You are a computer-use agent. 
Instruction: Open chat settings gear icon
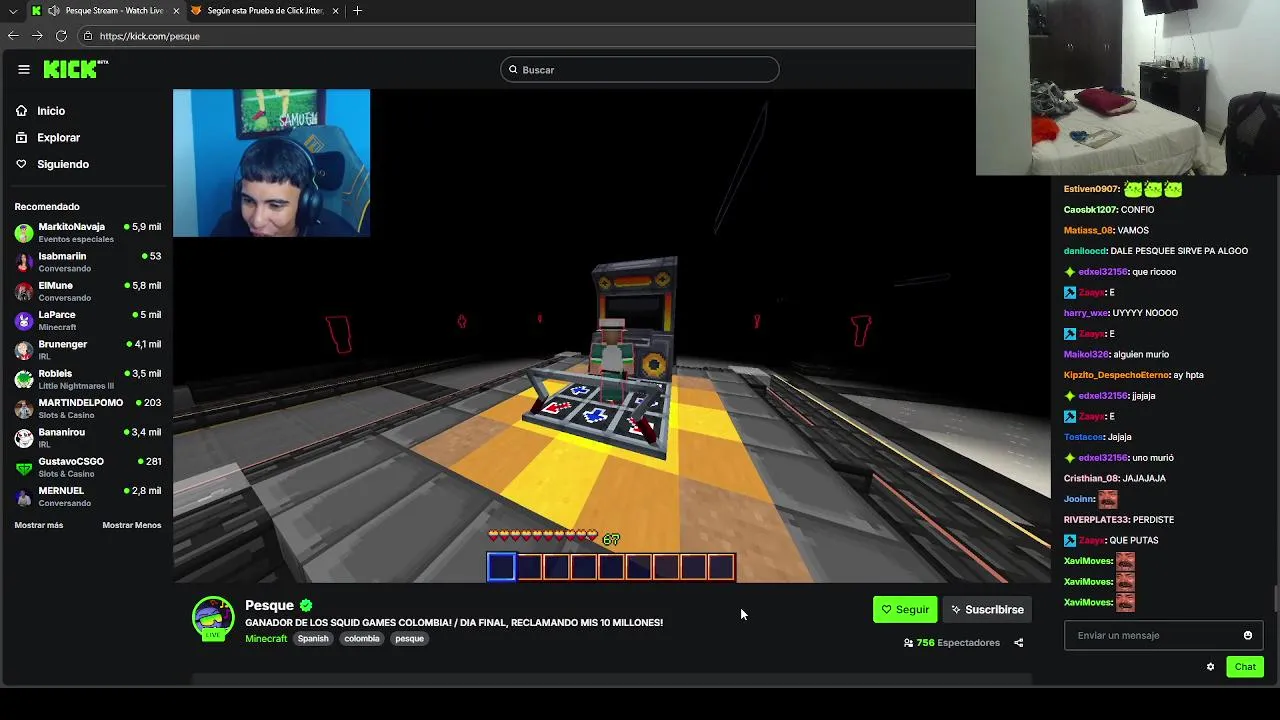pos(1210,667)
